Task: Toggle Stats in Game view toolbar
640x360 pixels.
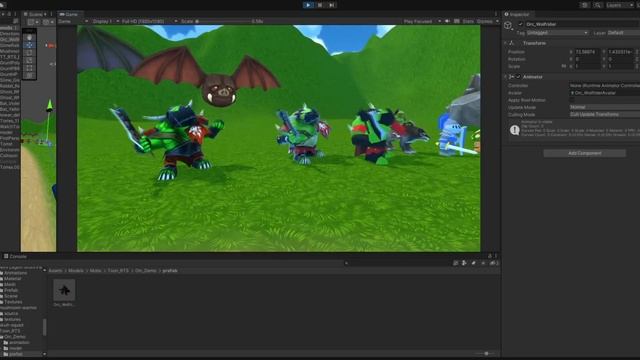Action: point(468,21)
